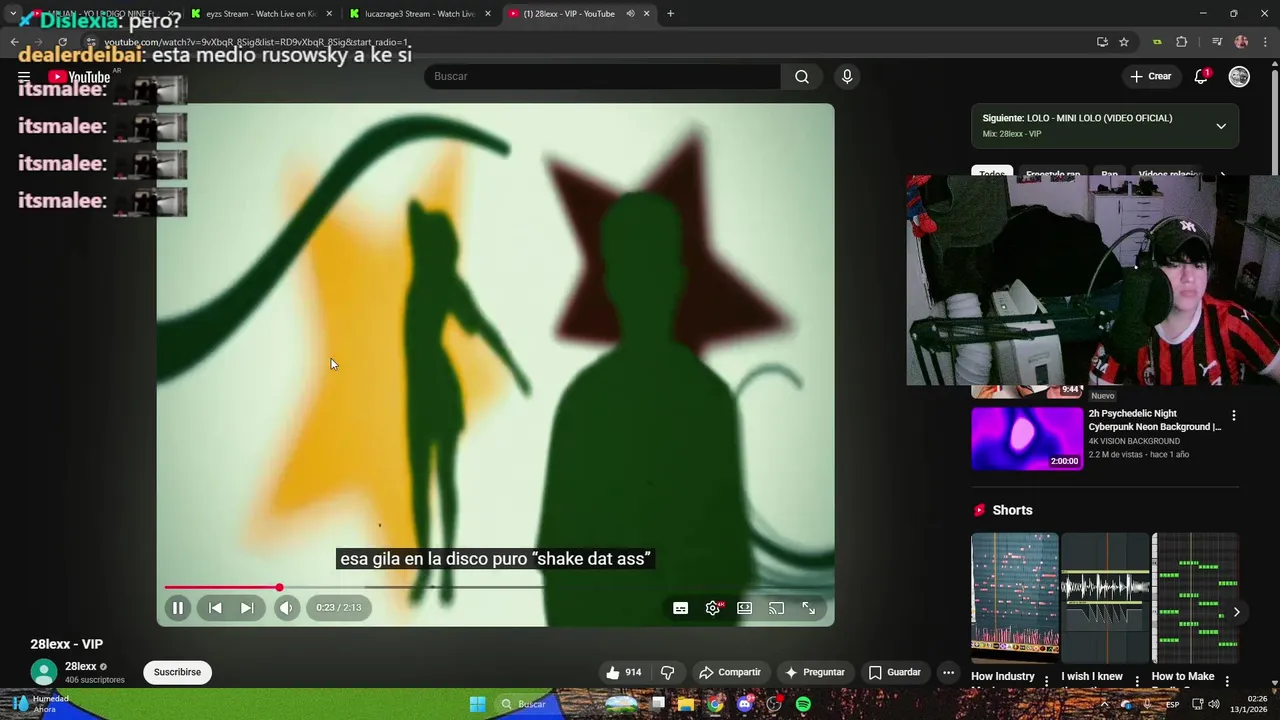Go to the YouTube home logo

pos(79,77)
